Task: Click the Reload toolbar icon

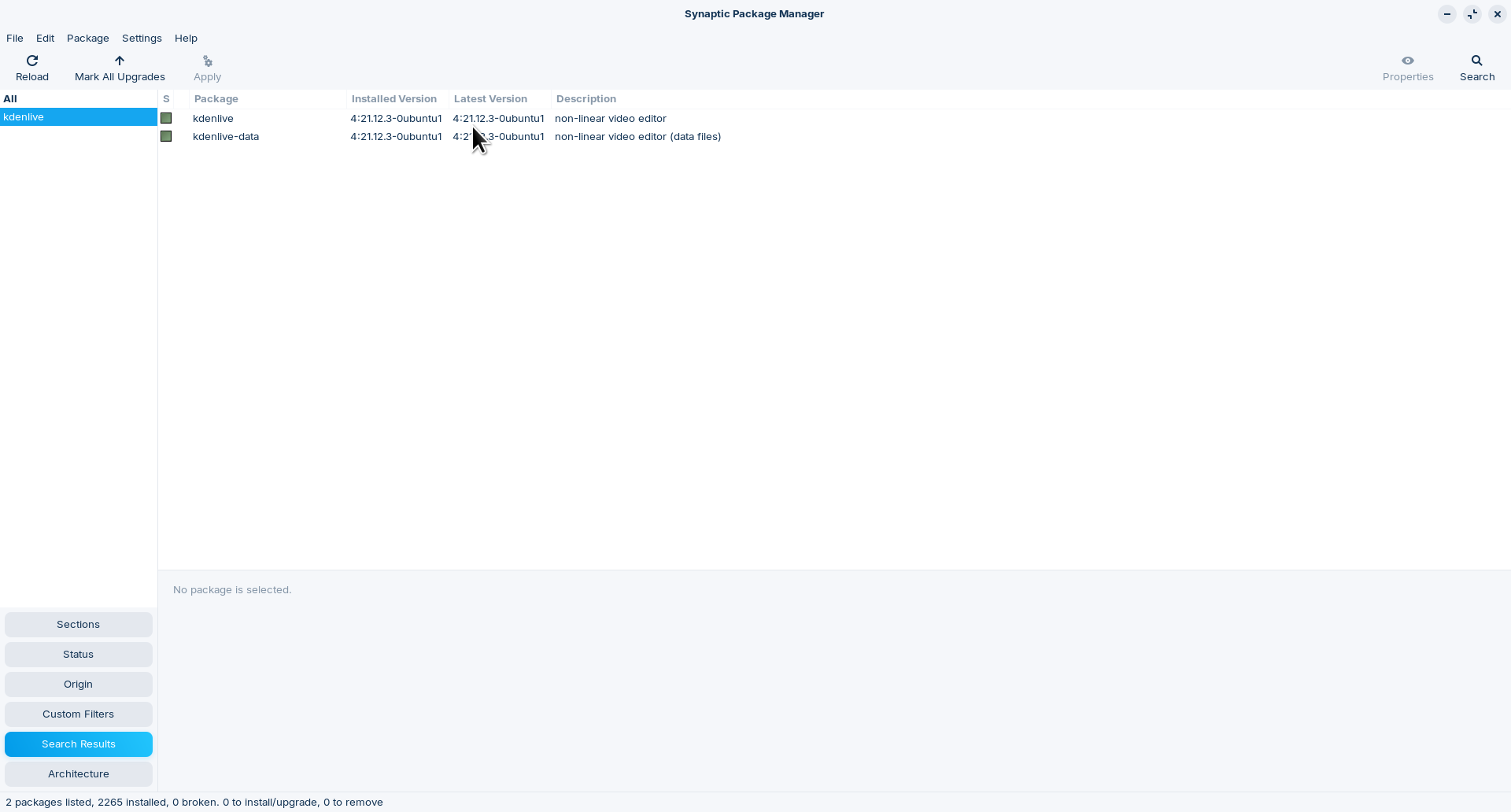Action: [32, 61]
